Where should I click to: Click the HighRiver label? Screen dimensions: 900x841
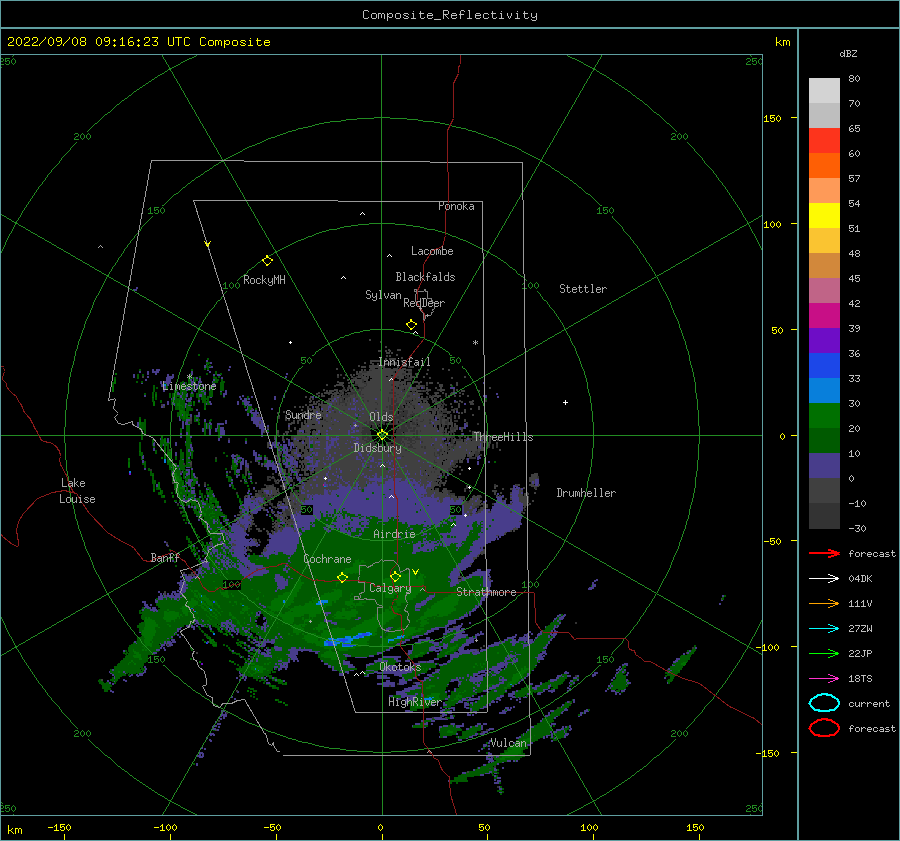(415, 702)
